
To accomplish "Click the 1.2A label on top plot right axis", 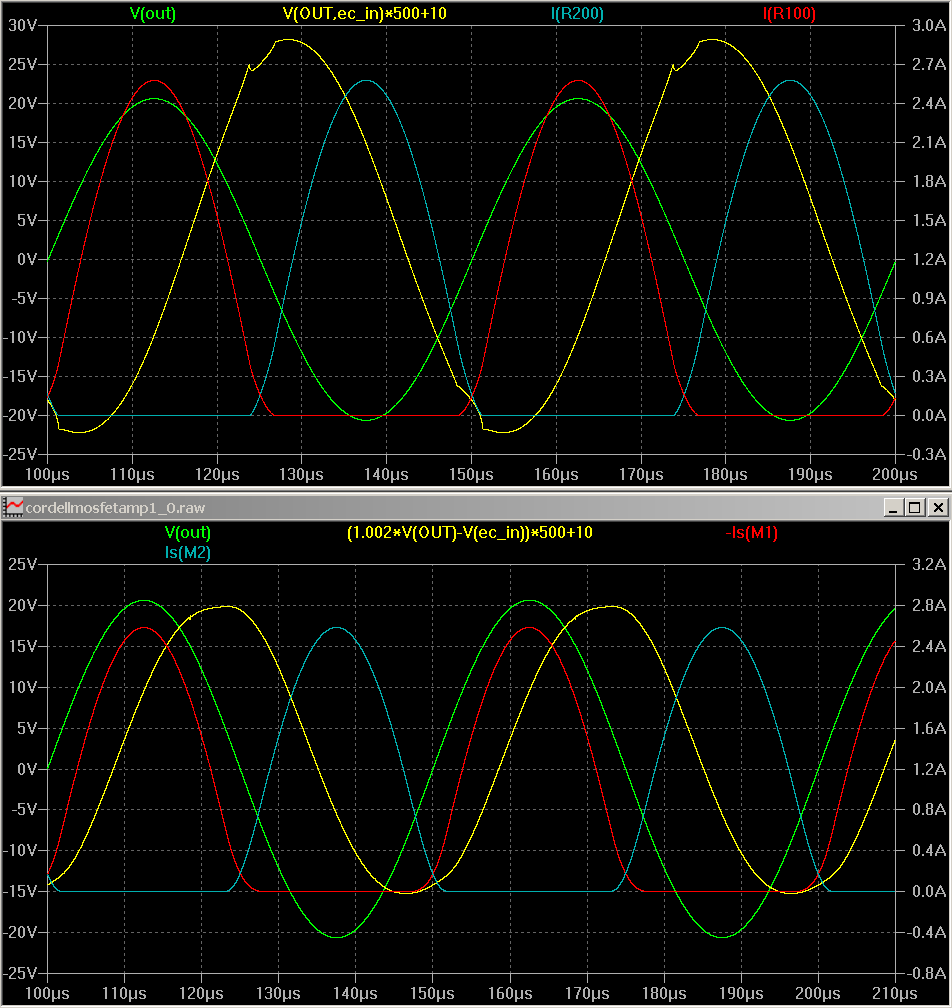I will click(929, 259).
